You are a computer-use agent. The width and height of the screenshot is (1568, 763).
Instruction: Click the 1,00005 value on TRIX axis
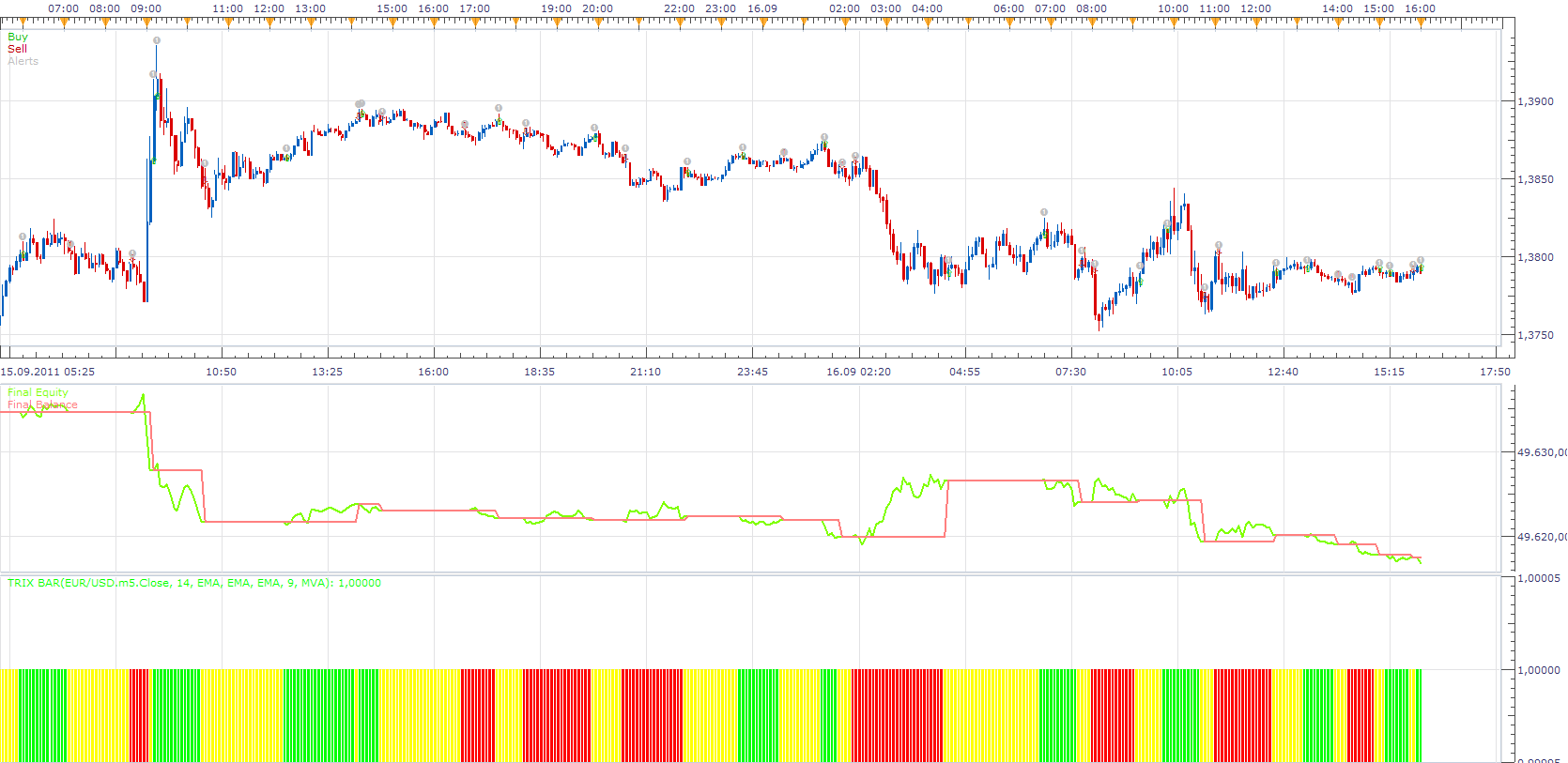coord(1539,578)
